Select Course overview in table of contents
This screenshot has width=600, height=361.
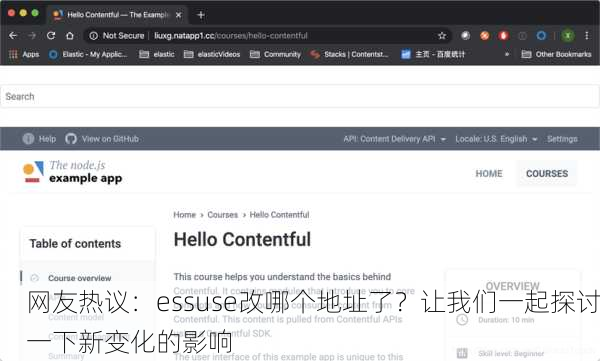(x=80, y=278)
